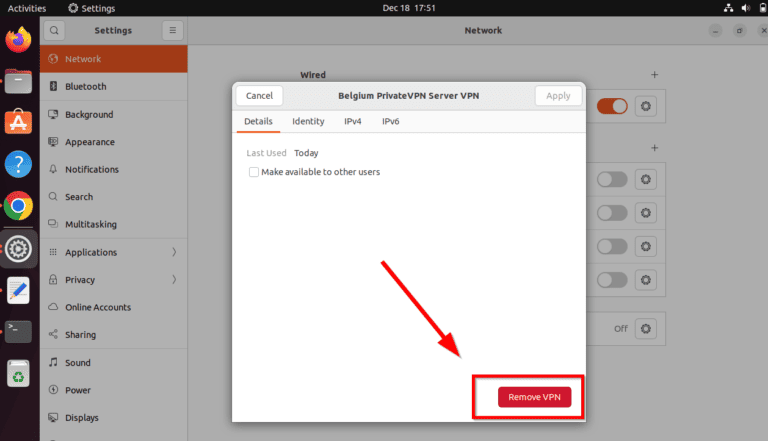Open gear settings beside the Off label
The image size is (768, 441).
646,328
